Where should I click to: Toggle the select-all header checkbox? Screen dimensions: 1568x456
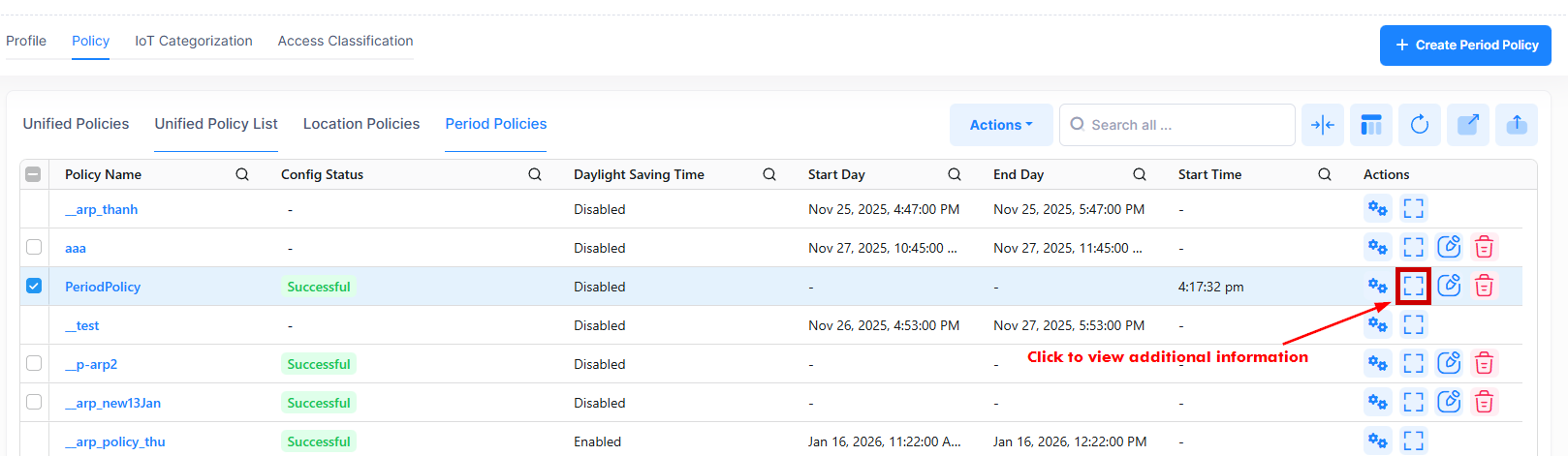tap(33, 174)
